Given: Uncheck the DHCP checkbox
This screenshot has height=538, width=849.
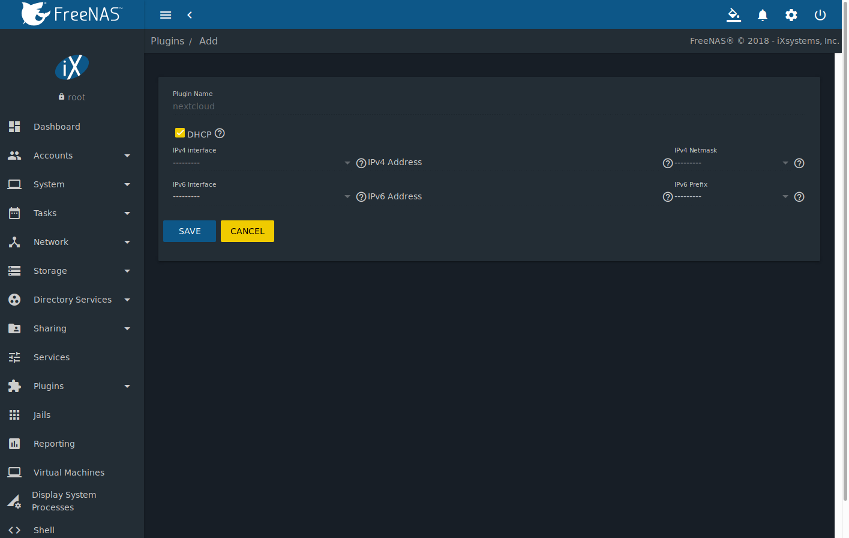Looking at the screenshot, I should click(180, 133).
